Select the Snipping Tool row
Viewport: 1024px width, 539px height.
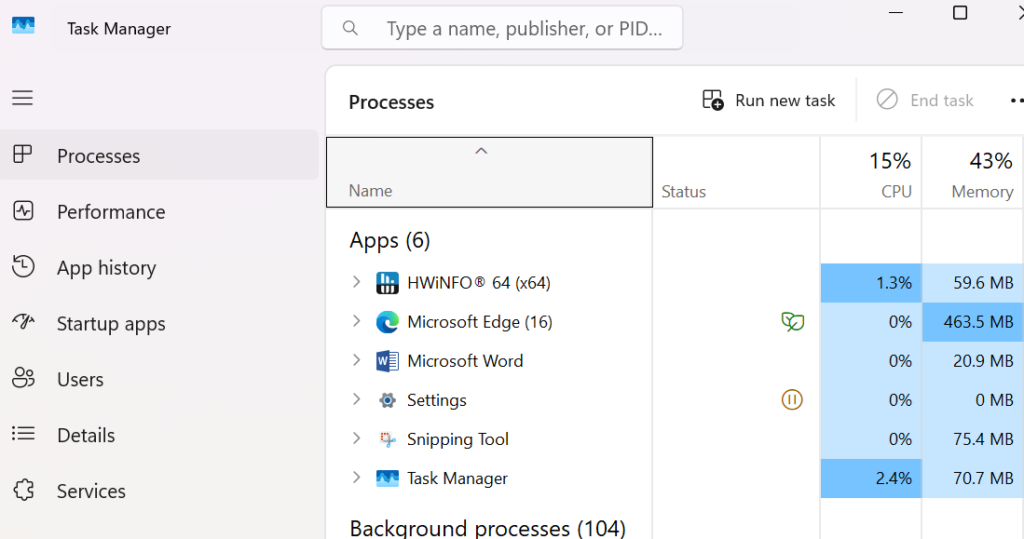click(x=675, y=439)
